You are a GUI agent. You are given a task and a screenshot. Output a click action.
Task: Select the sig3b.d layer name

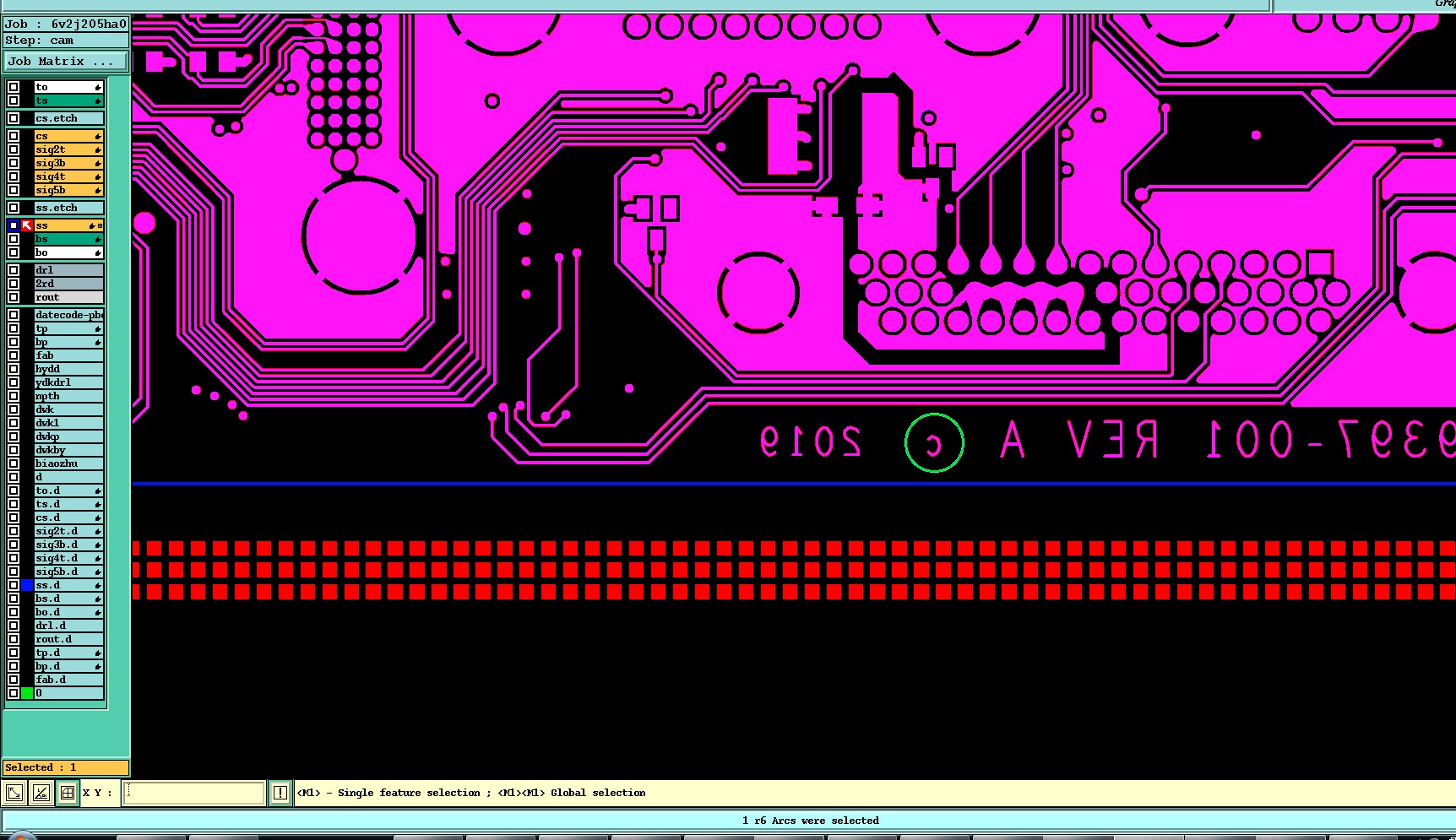tap(68, 545)
